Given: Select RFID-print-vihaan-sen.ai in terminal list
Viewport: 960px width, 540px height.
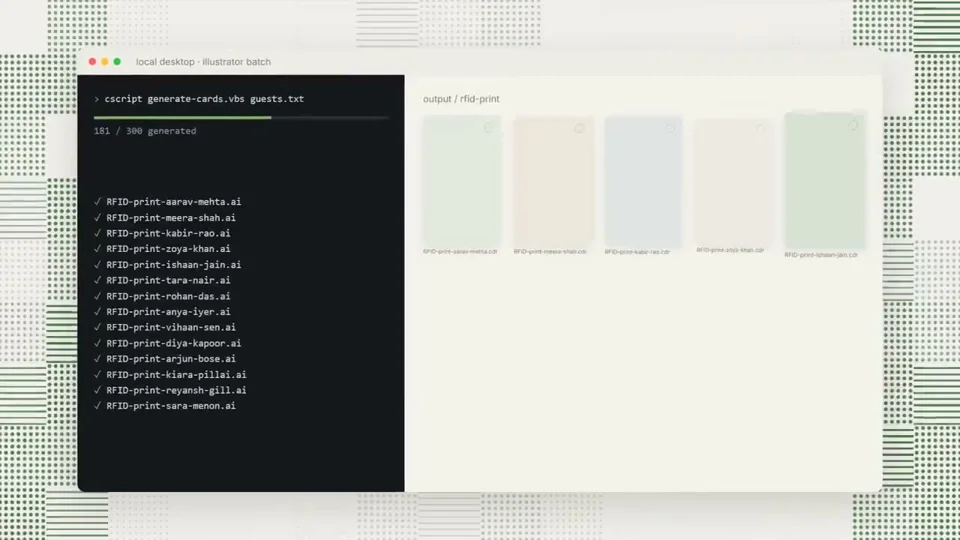Looking at the screenshot, I should [171, 328].
